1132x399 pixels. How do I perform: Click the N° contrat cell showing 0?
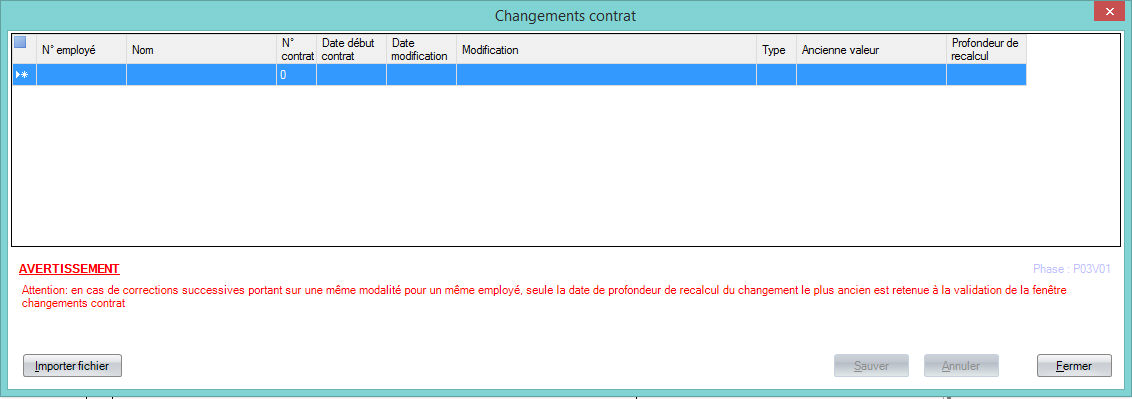click(297, 75)
